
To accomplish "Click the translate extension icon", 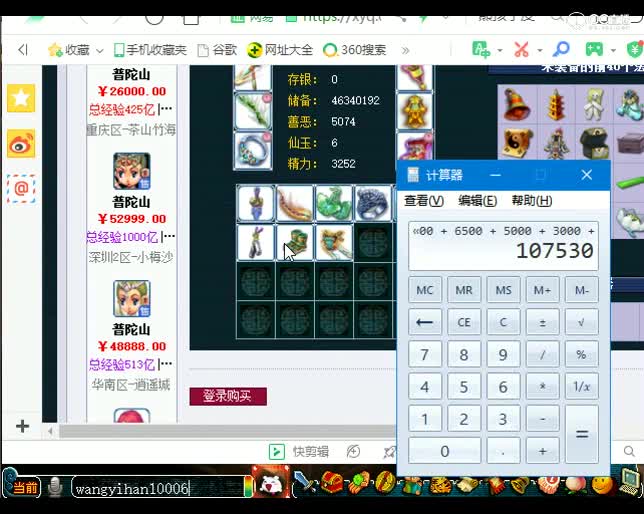I will [481, 50].
